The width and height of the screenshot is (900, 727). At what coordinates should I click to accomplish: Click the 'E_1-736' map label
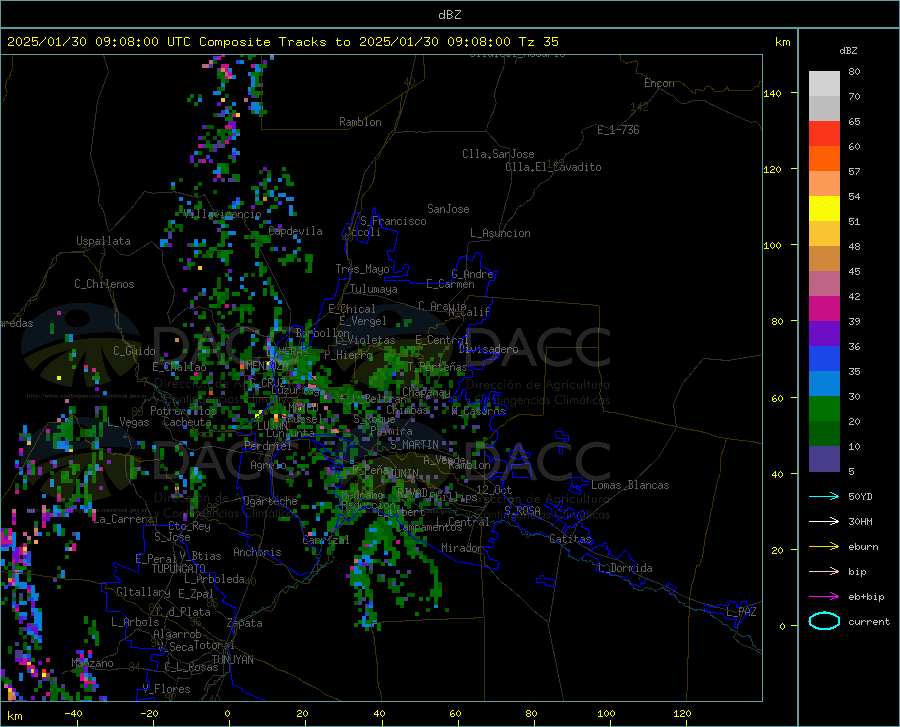click(618, 130)
